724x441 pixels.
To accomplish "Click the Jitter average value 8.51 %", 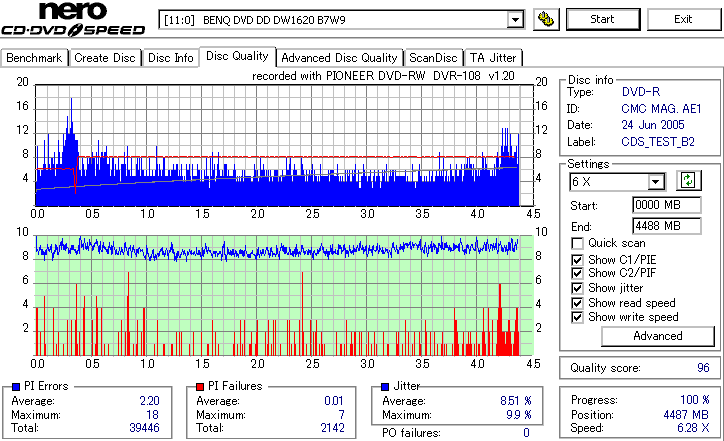I will tap(516, 401).
